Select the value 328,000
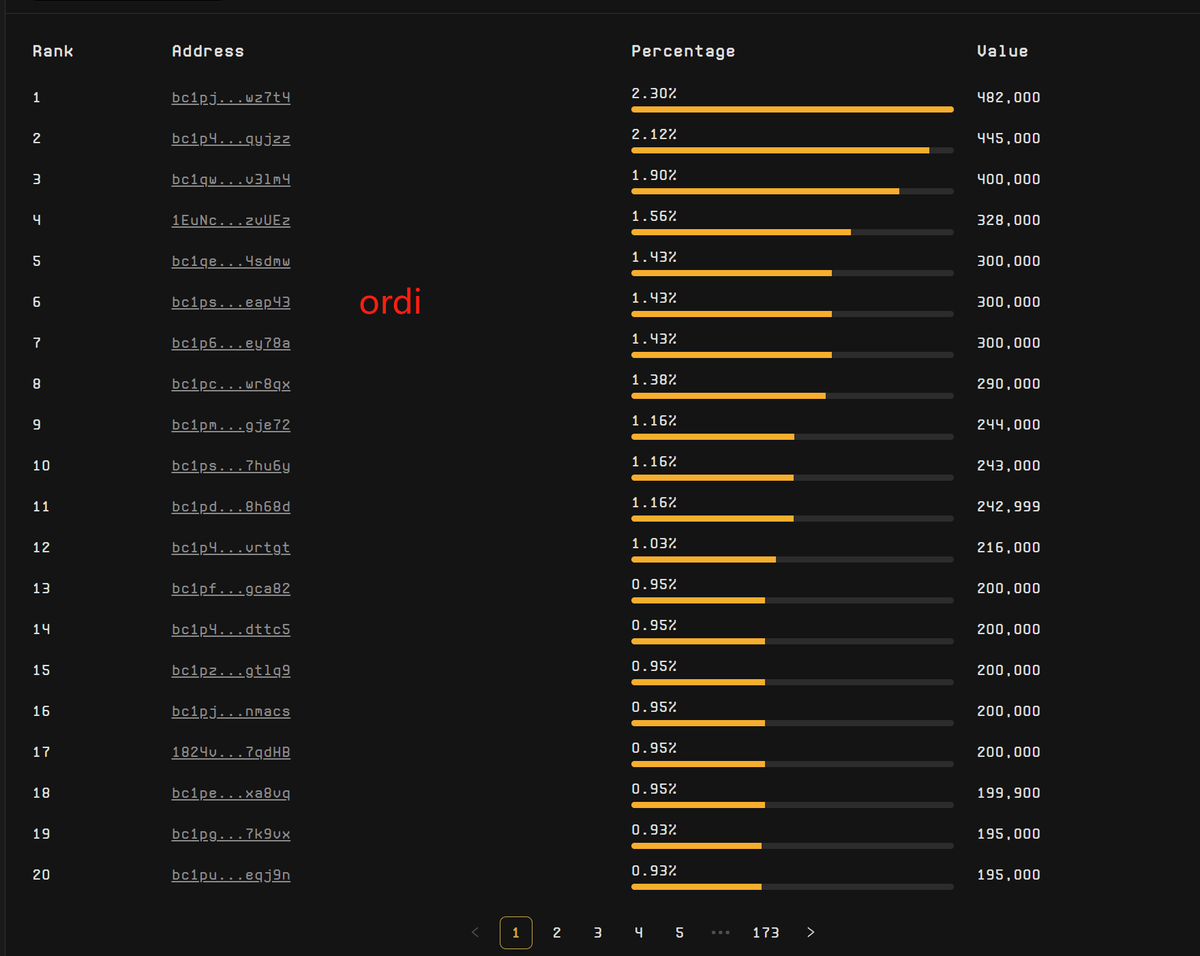 [x=1009, y=221]
